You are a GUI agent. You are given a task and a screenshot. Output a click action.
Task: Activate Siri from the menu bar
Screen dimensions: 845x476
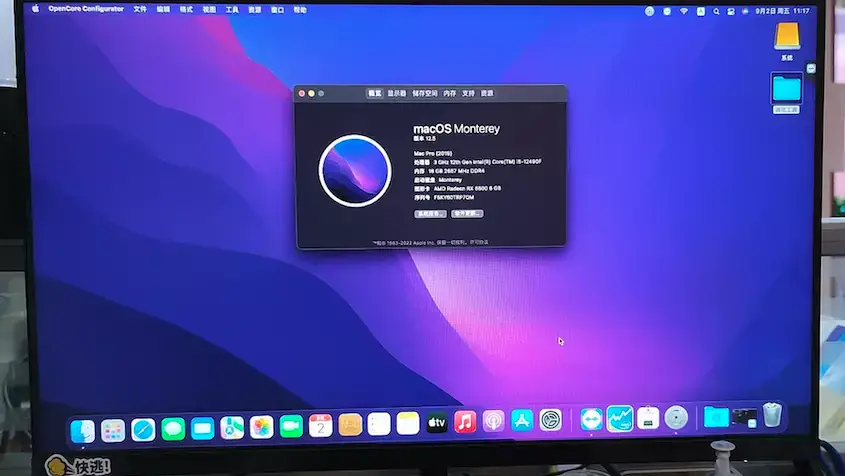point(745,11)
